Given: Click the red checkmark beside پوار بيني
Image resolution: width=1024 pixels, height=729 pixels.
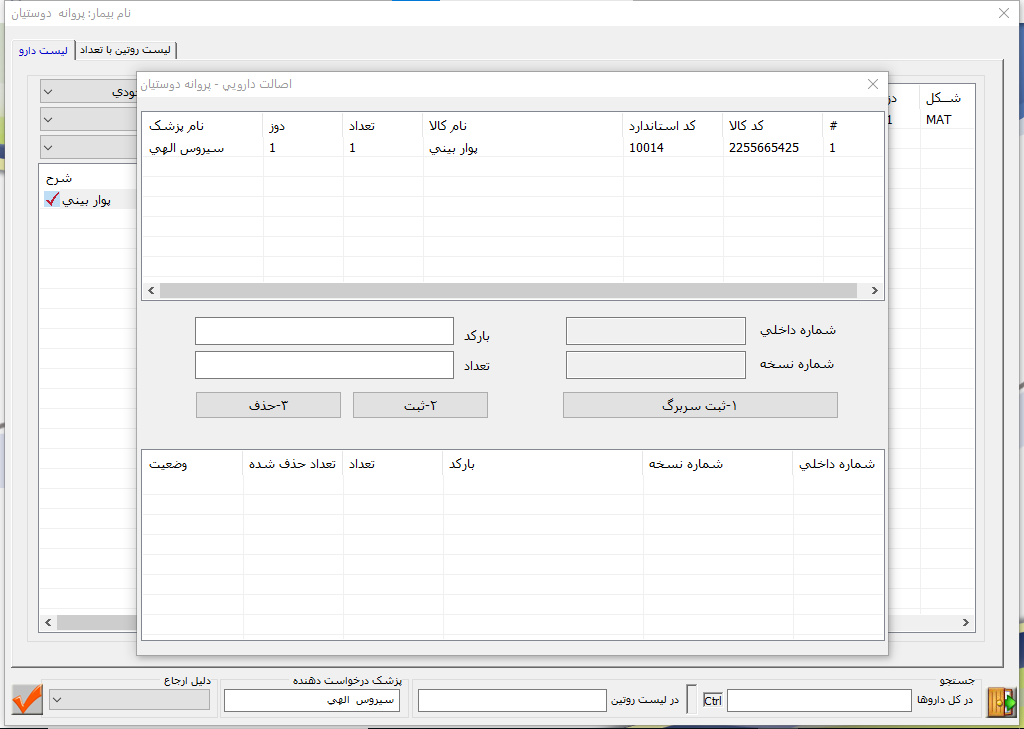Looking at the screenshot, I should [x=52, y=200].
